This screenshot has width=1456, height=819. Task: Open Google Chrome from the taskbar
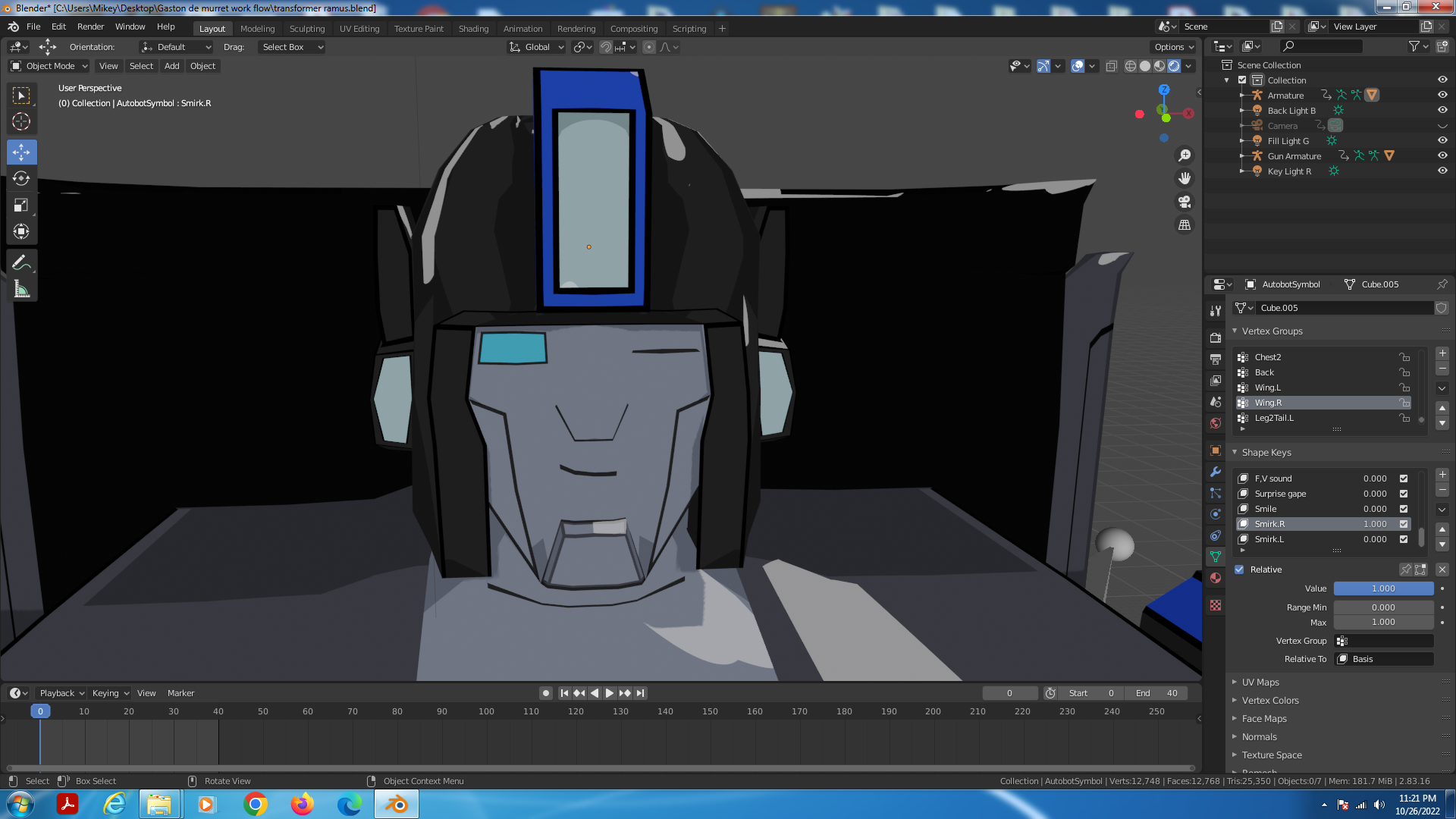(256, 804)
